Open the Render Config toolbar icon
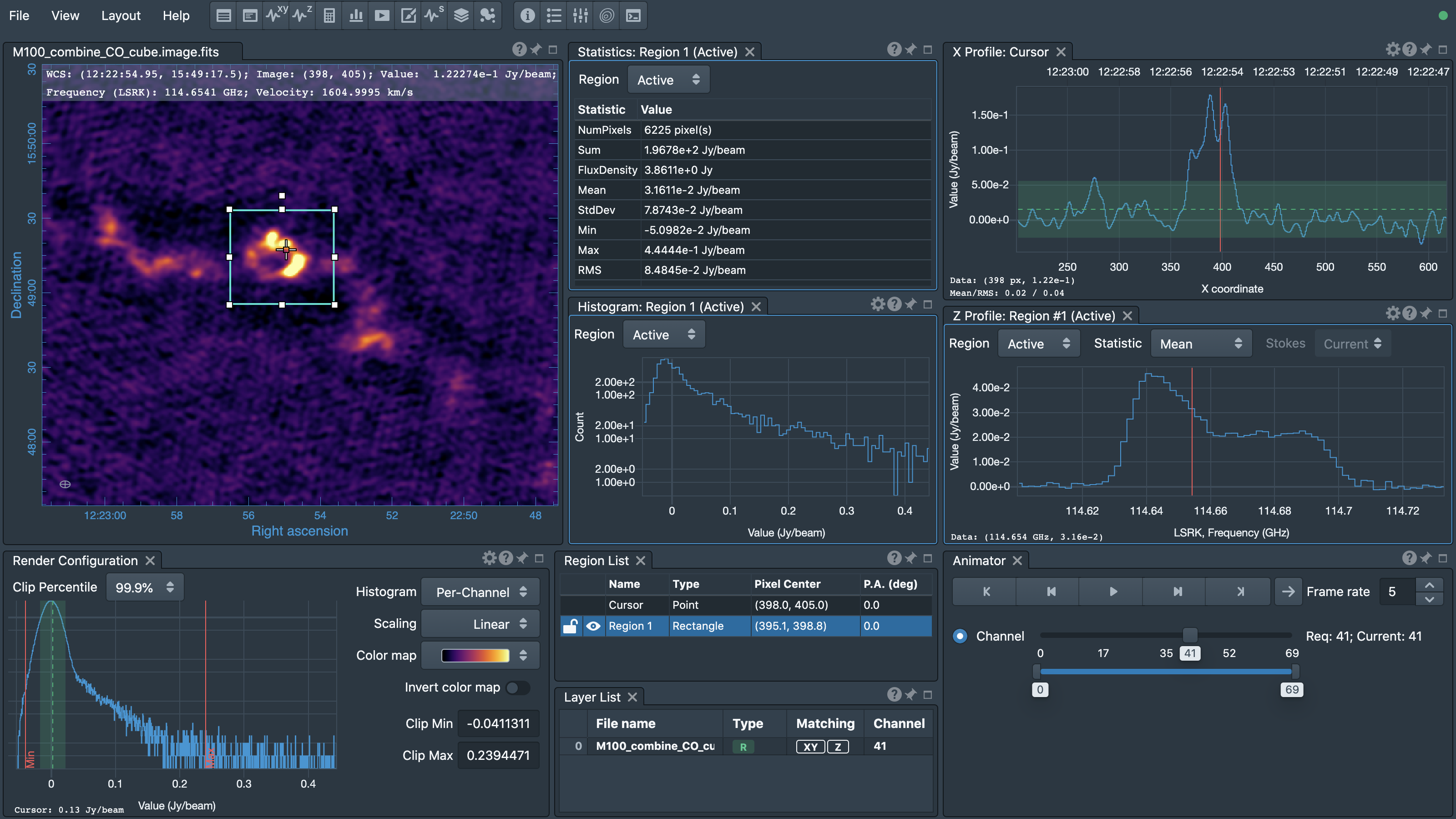This screenshot has height=819, width=1456. (x=408, y=16)
